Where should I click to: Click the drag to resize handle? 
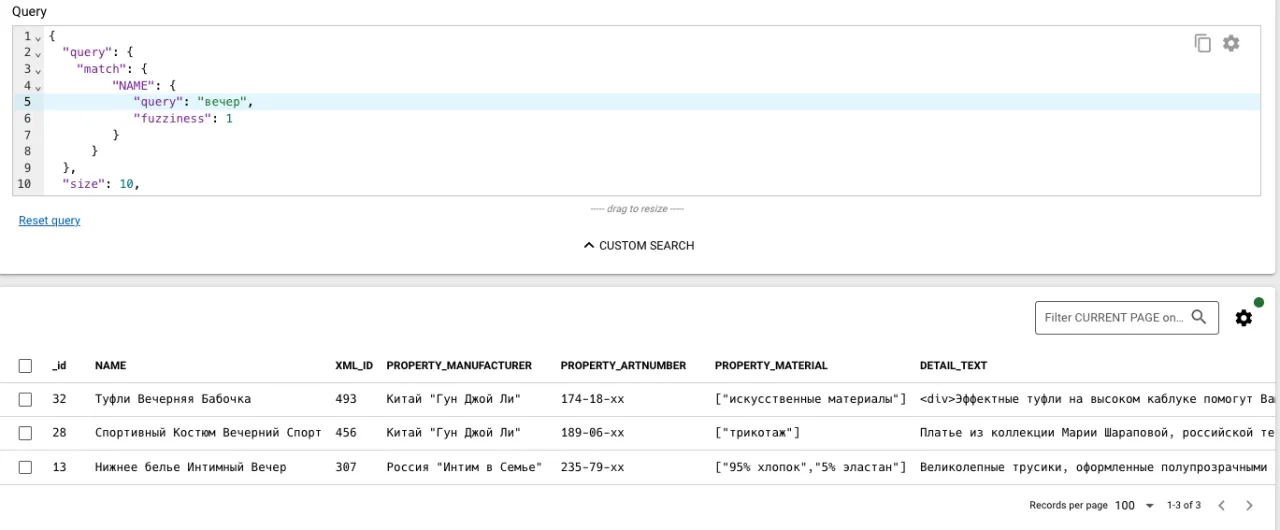tap(636, 209)
